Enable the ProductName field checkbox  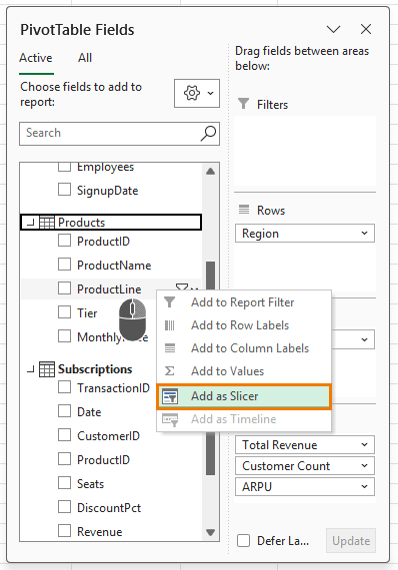point(64,265)
